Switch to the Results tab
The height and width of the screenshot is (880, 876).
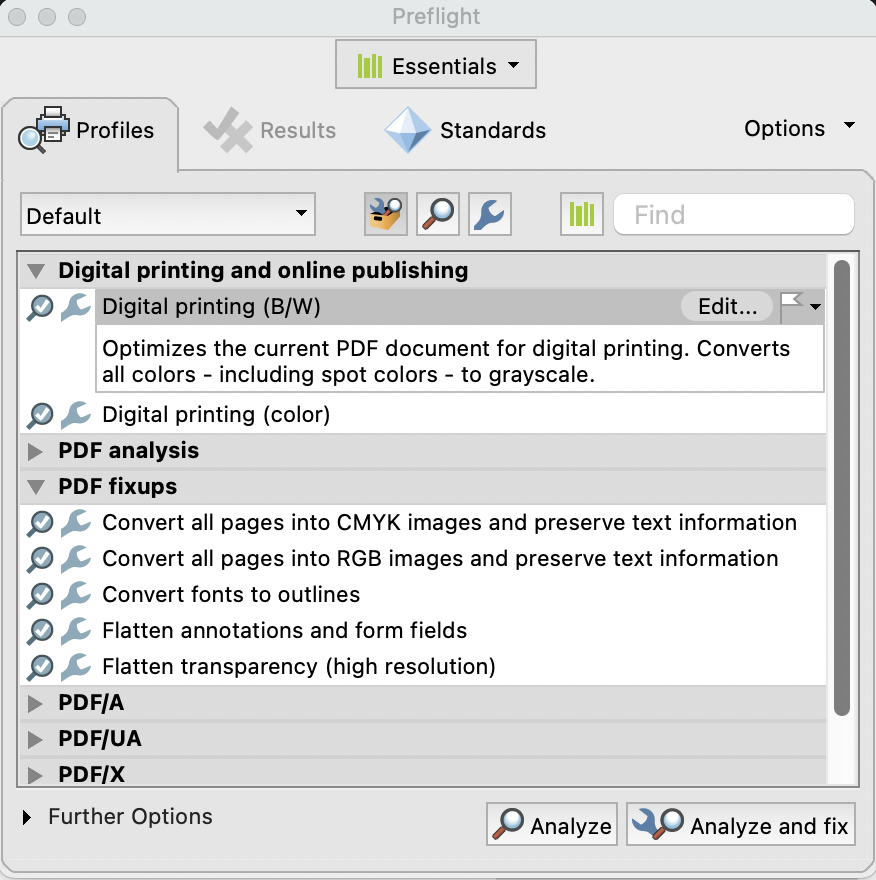269,130
